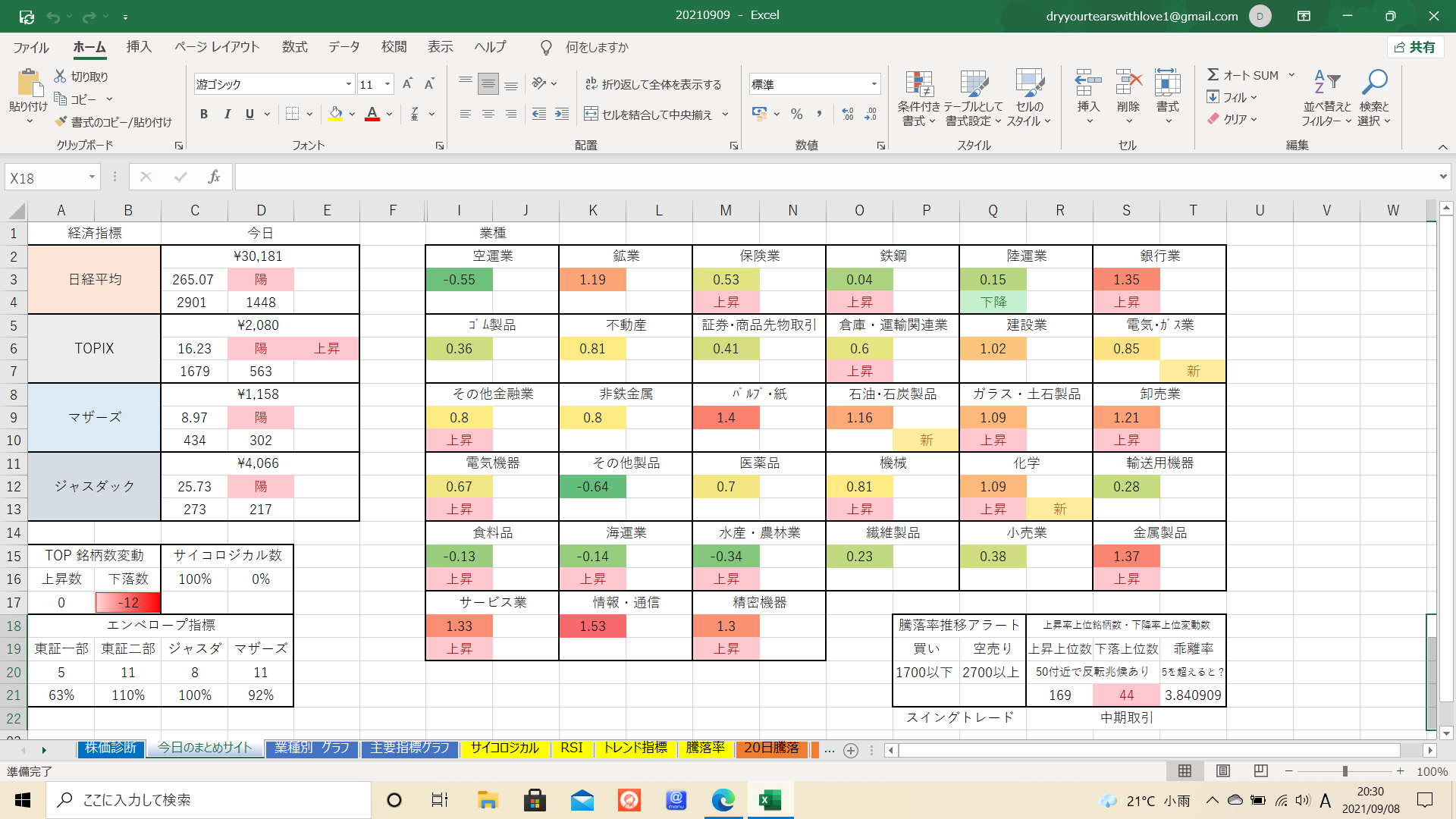Expand the number format combo box

874,84
